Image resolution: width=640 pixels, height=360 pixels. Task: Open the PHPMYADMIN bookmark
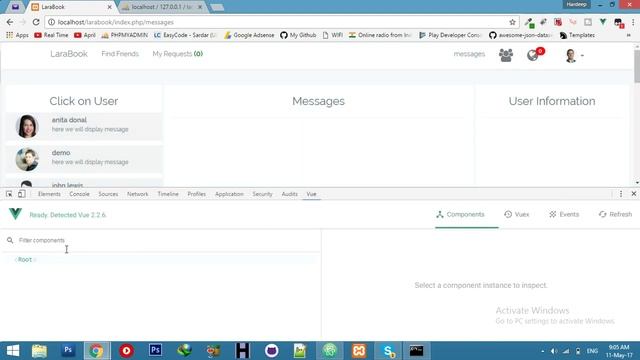pos(124,35)
